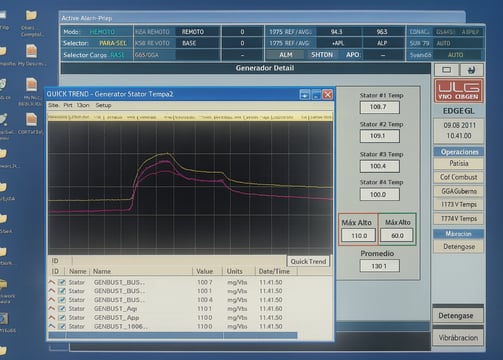
Task: Open the Setup menu
Action: [x=103, y=105]
